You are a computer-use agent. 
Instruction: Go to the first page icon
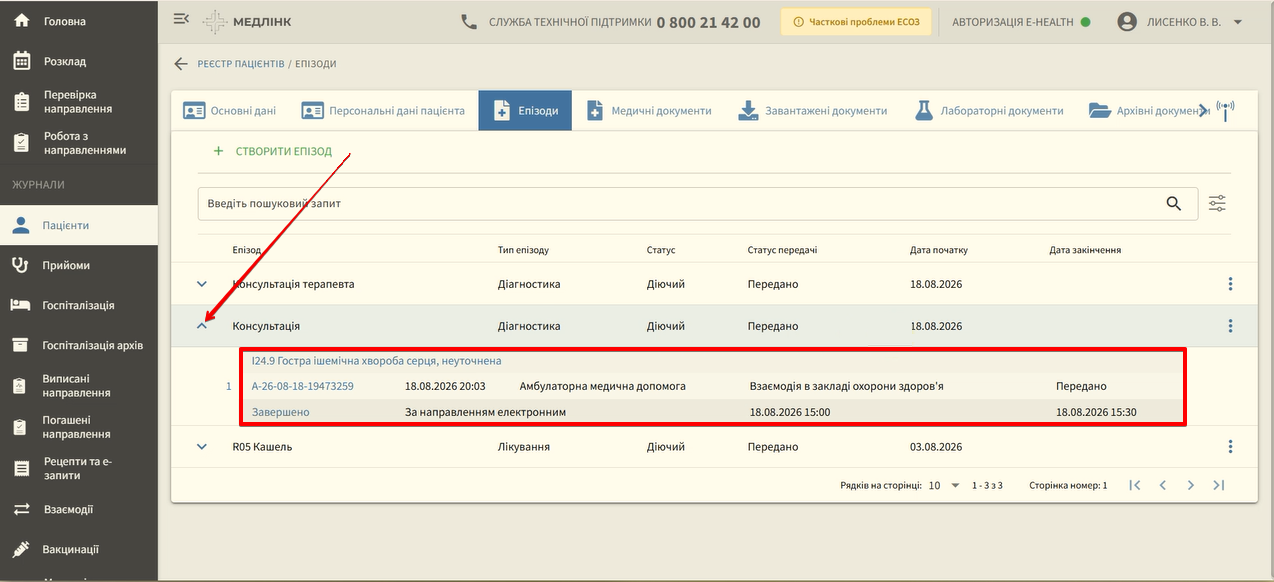pos(1134,485)
